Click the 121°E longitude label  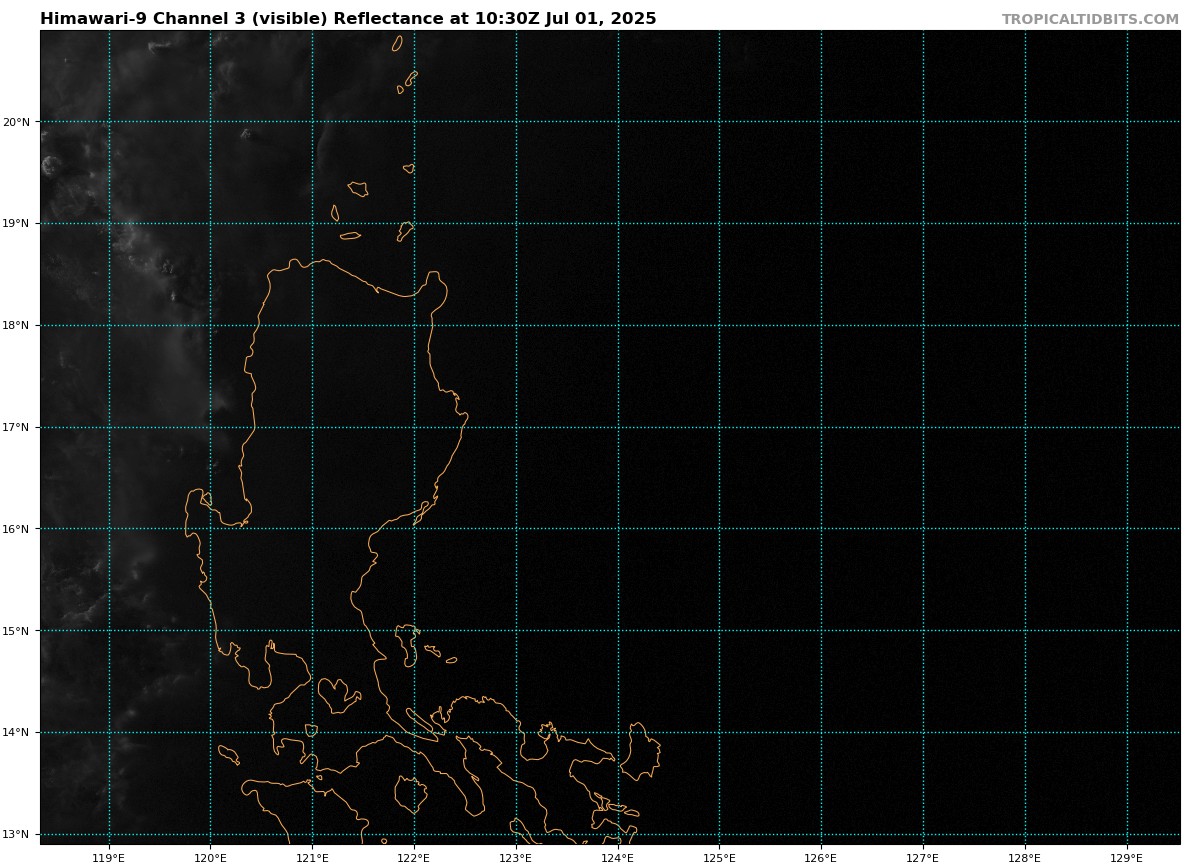tap(312, 857)
